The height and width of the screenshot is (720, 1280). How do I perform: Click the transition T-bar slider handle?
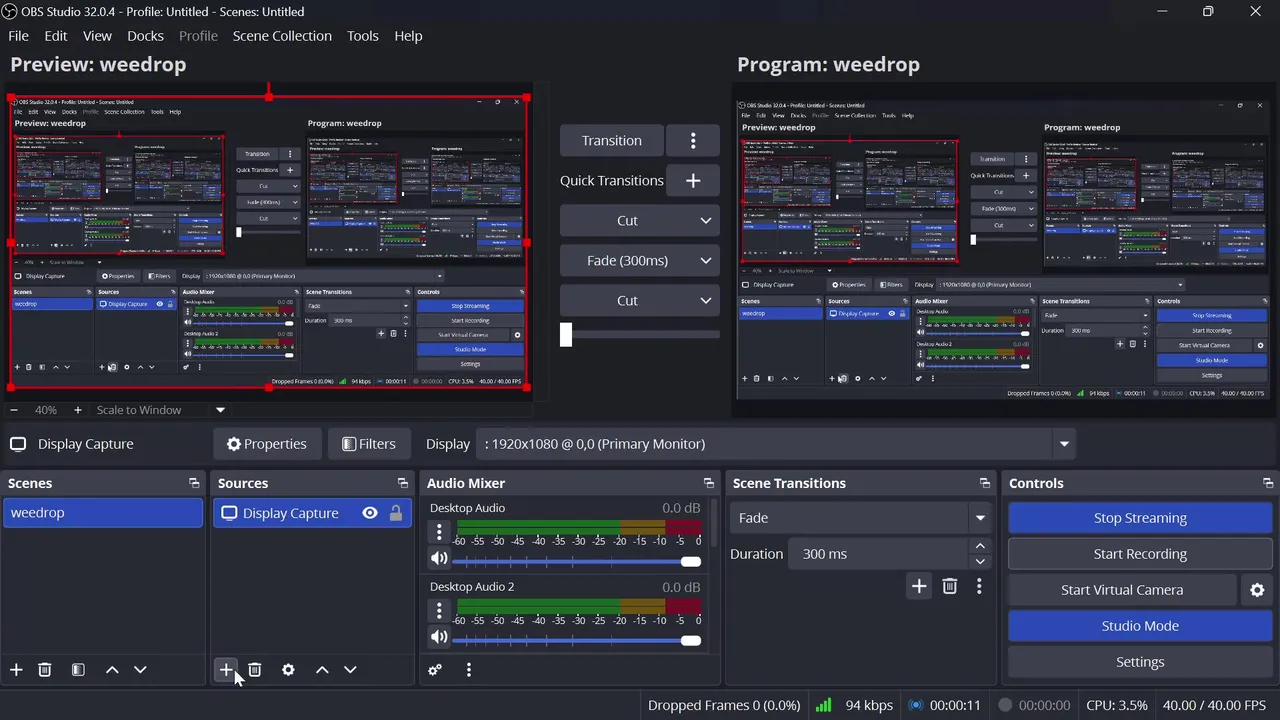point(566,334)
